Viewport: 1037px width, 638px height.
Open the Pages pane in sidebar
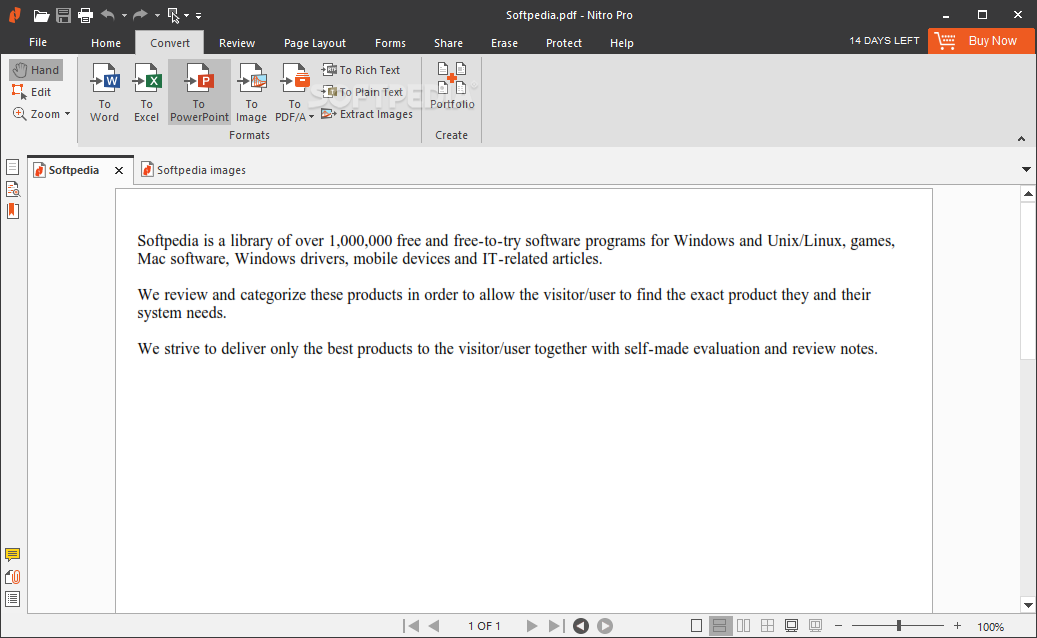13,167
